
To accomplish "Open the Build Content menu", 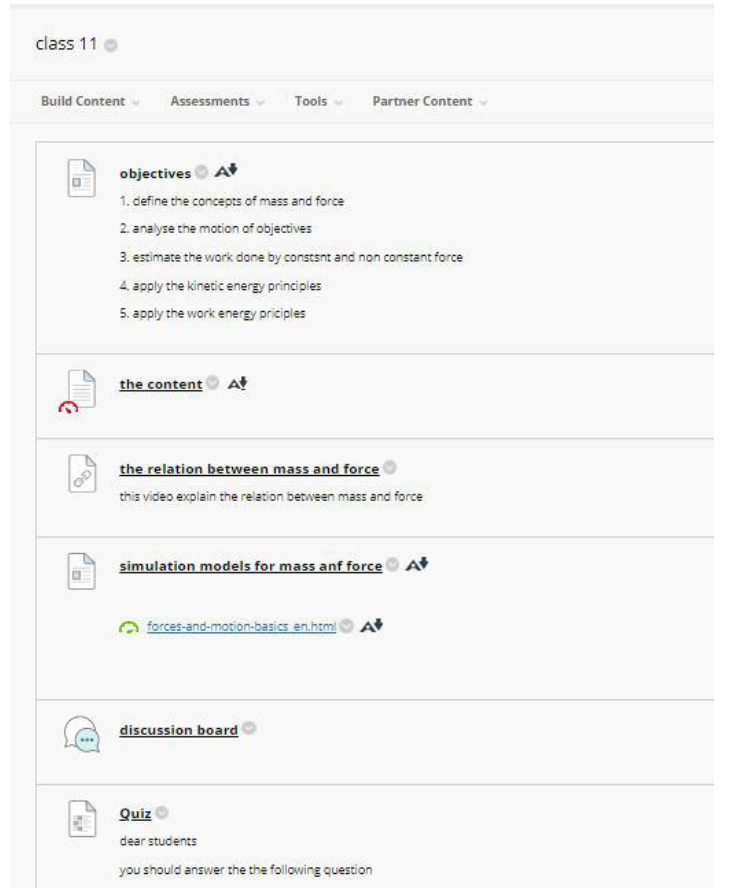I will [x=90, y=101].
